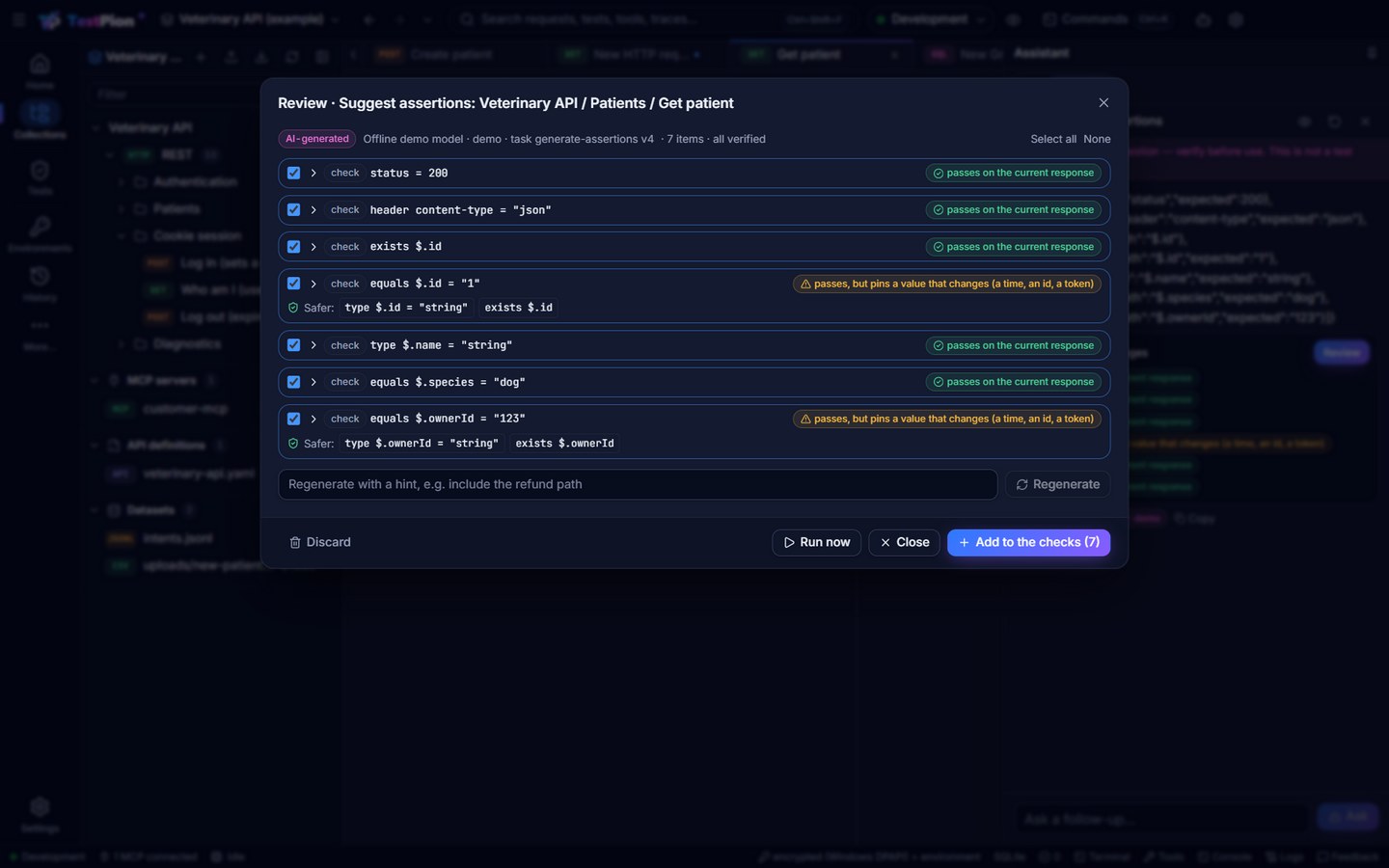The image size is (1389, 868).
Task: Expand the equals $.ownerId check row
Action: pyautogui.click(x=313, y=419)
